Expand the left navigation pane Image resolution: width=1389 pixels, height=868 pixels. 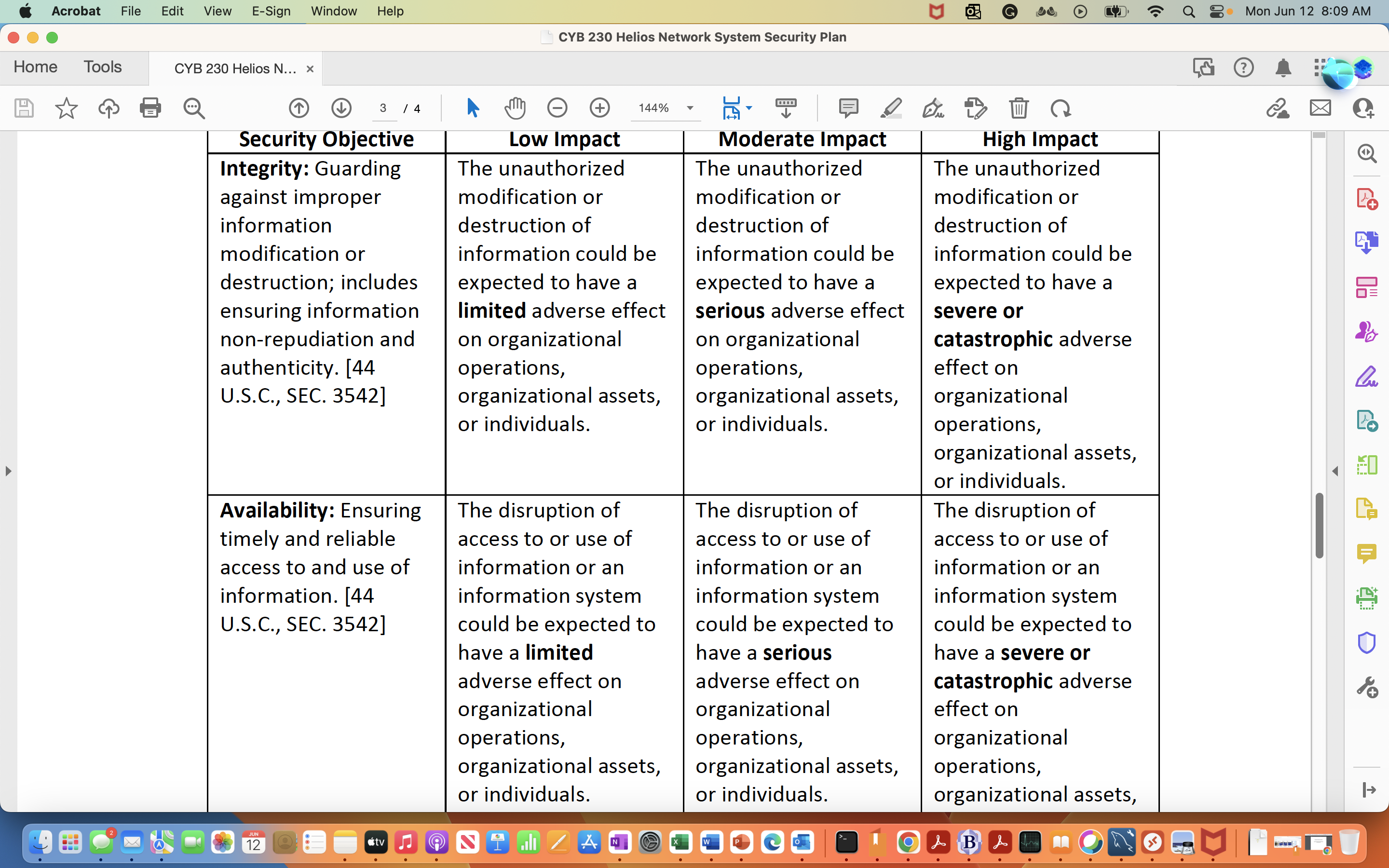pyautogui.click(x=8, y=471)
